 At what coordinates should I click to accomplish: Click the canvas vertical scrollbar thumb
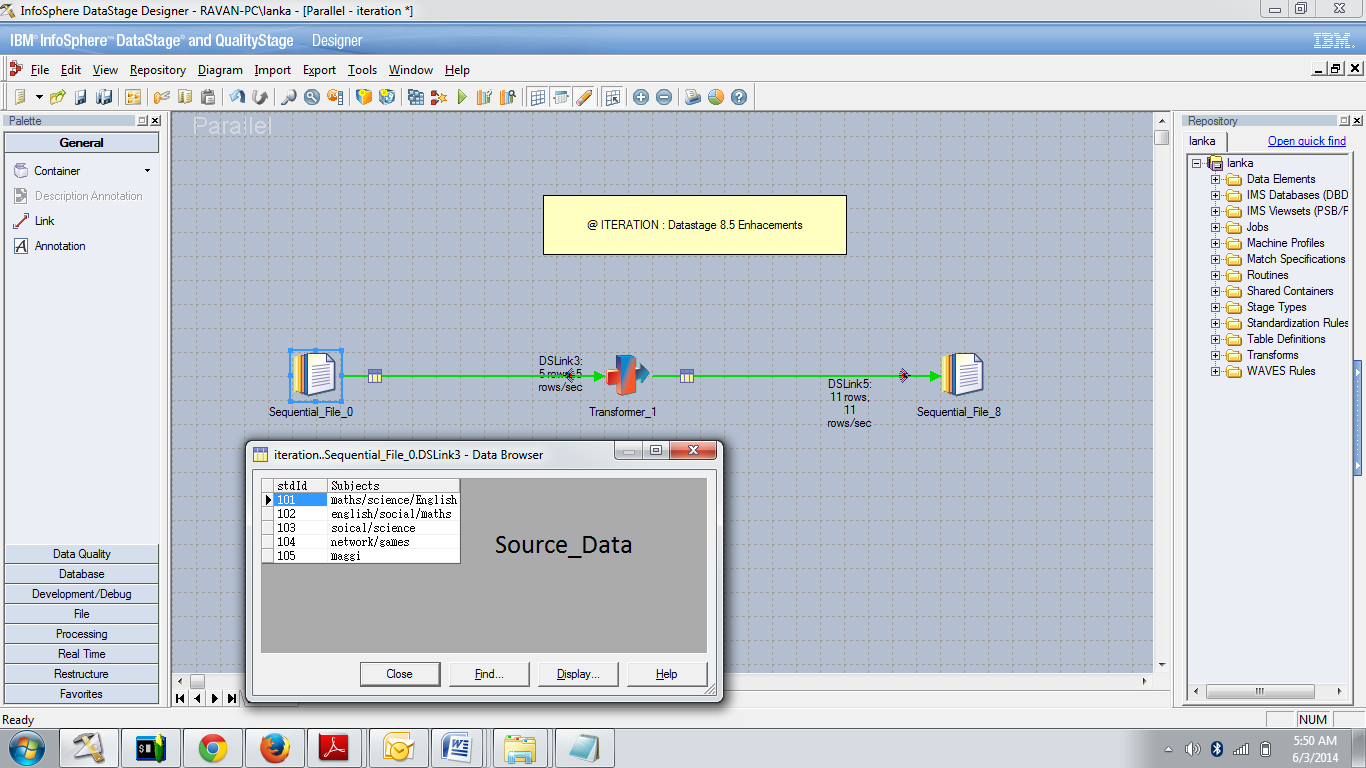[1161, 138]
